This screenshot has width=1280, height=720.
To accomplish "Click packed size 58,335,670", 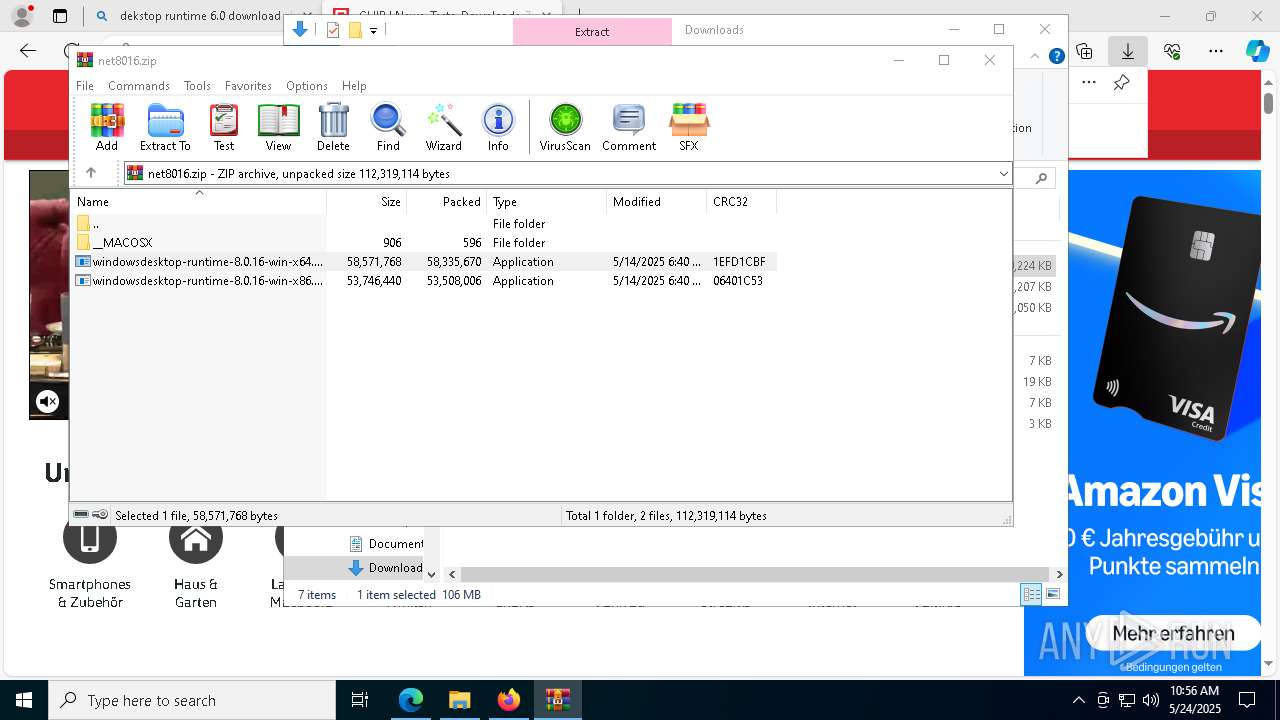I will pyautogui.click(x=454, y=262).
